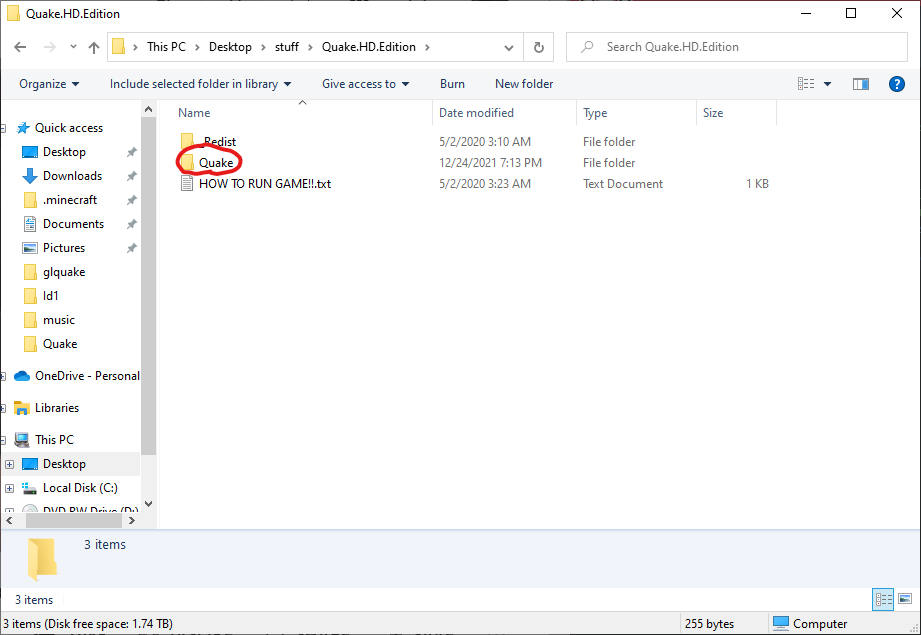
Task: Expand the chevron after This PC breadcrumb
Action: point(197,47)
